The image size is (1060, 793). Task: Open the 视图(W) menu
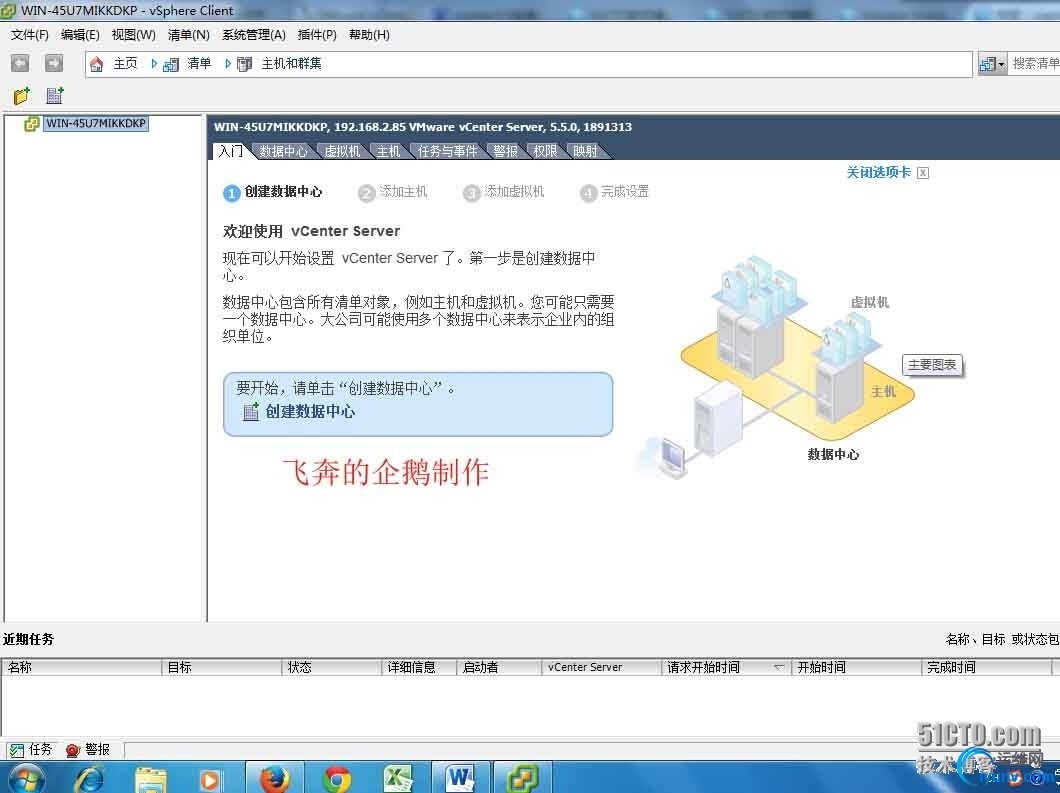(x=133, y=34)
